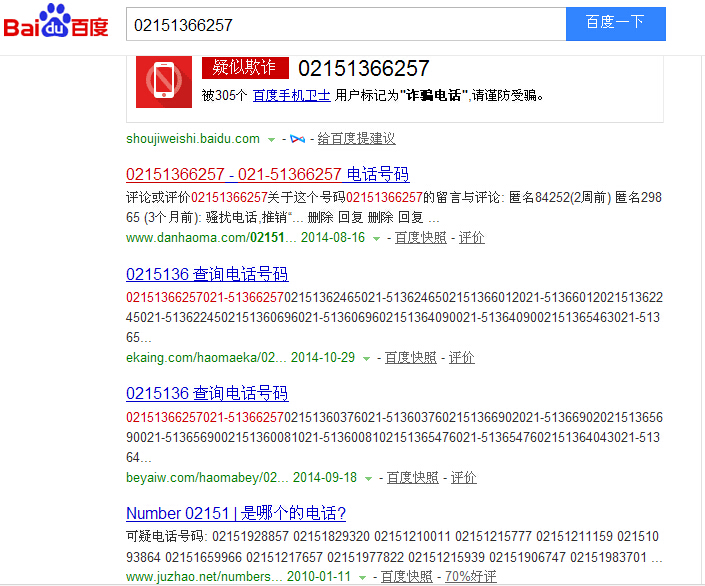Click 评价 for the beyaiw.com result
Screen dimensions: 705x586
[463, 478]
